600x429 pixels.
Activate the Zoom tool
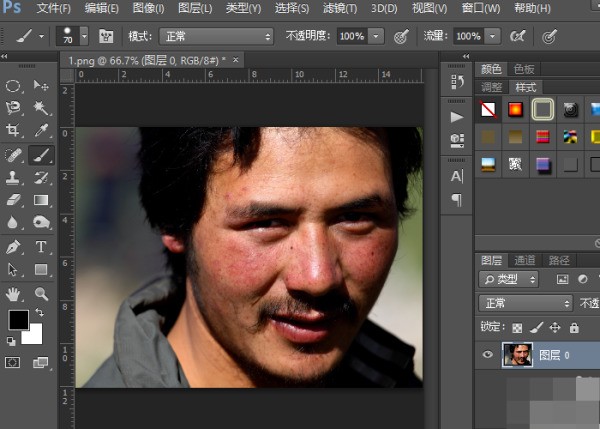pyautogui.click(x=42, y=294)
